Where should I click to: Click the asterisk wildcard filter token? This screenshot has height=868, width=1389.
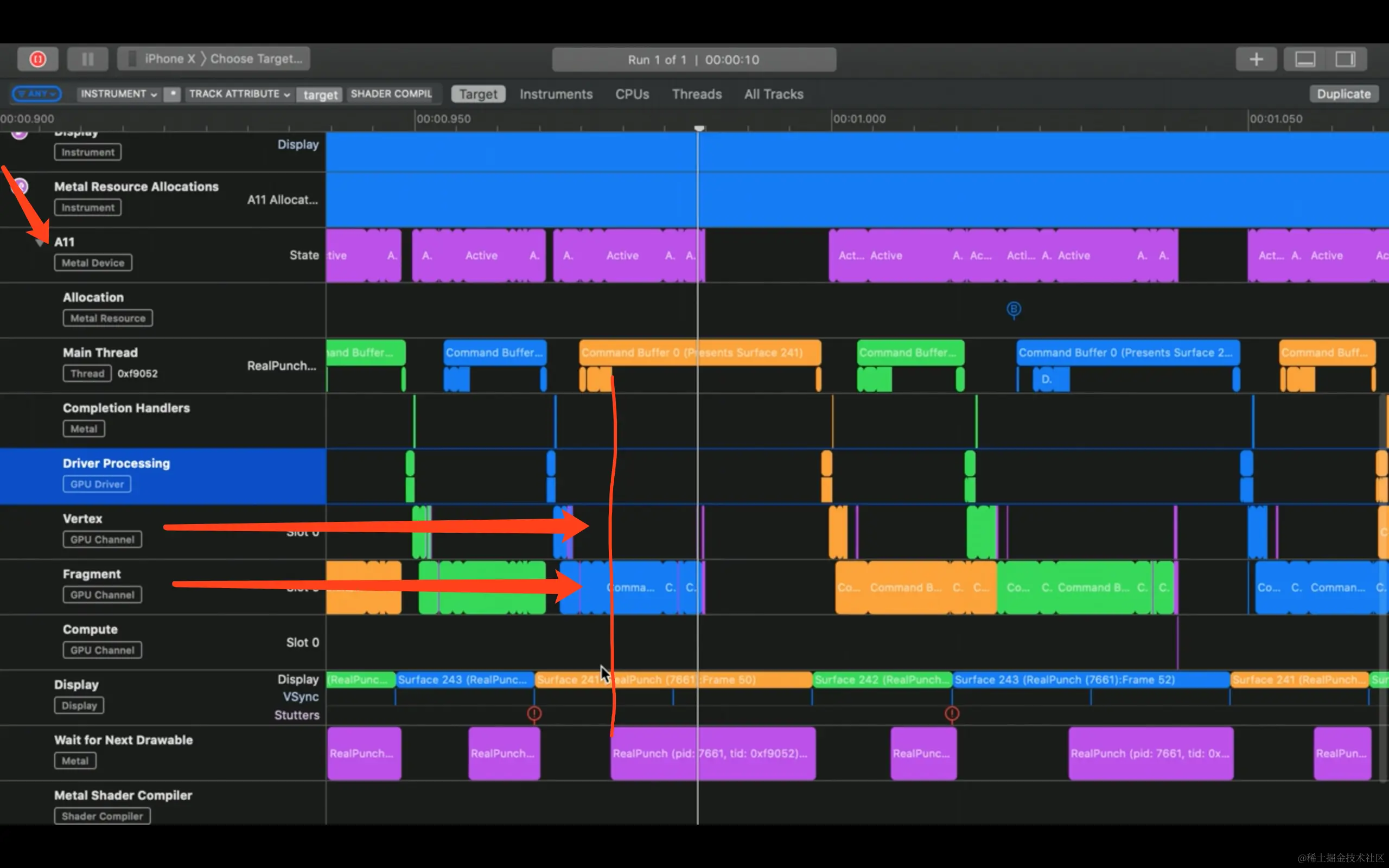click(x=171, y=93)
